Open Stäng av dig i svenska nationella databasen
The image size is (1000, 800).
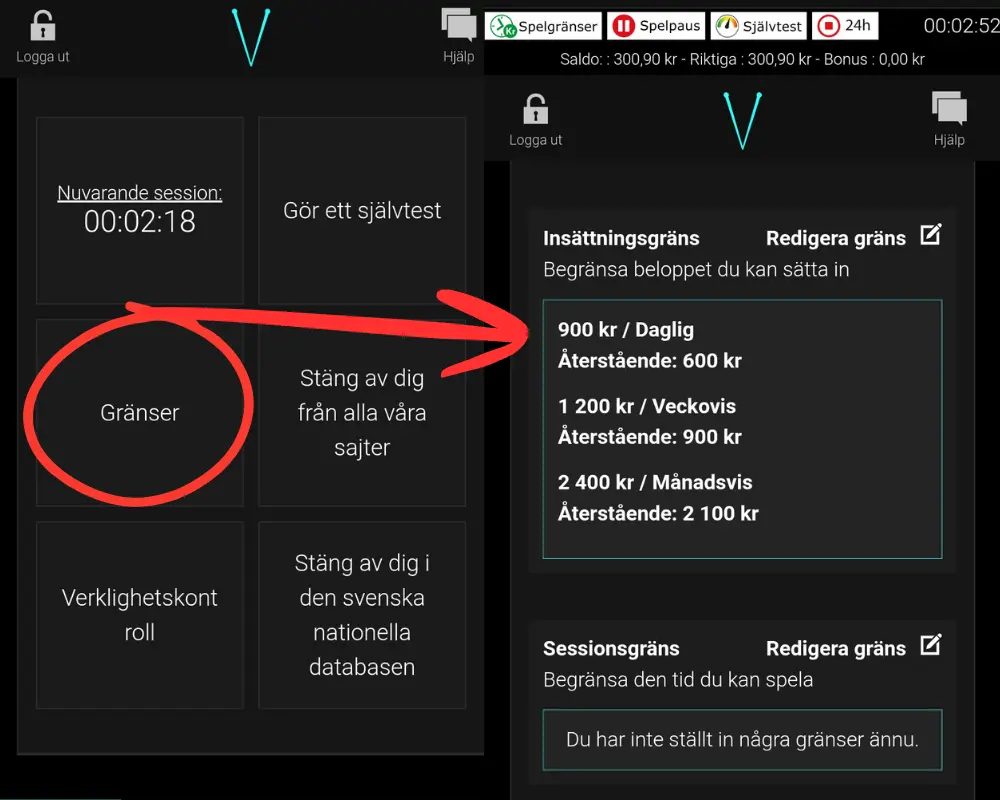click(x=362, y=615)
